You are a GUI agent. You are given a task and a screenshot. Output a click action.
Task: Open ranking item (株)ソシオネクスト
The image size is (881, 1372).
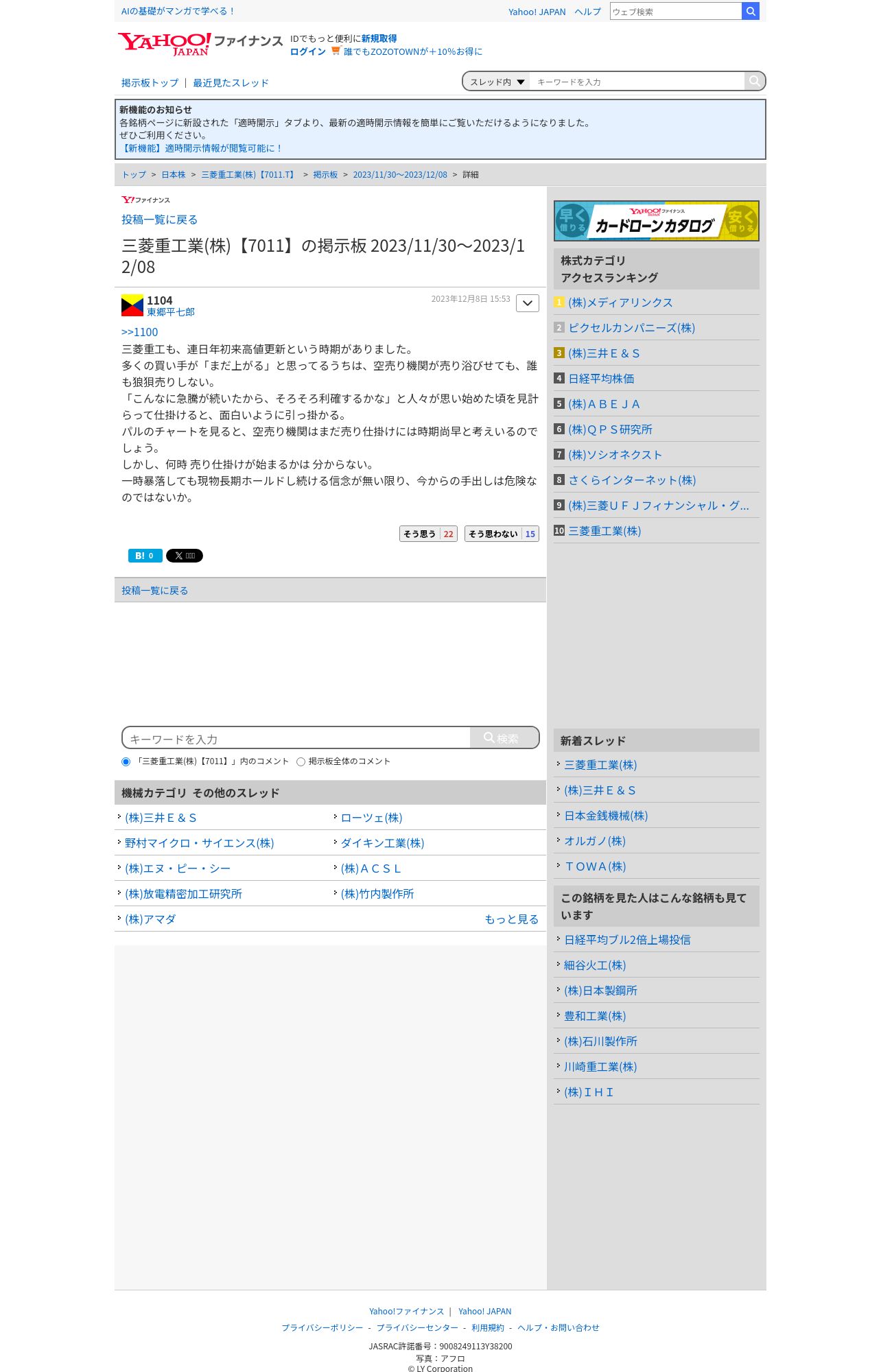[615, 455]
